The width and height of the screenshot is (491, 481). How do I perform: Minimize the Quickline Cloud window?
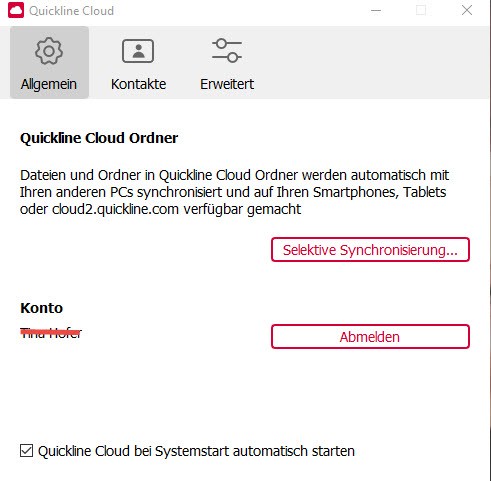pyautogui.click(x=376, y=11)
